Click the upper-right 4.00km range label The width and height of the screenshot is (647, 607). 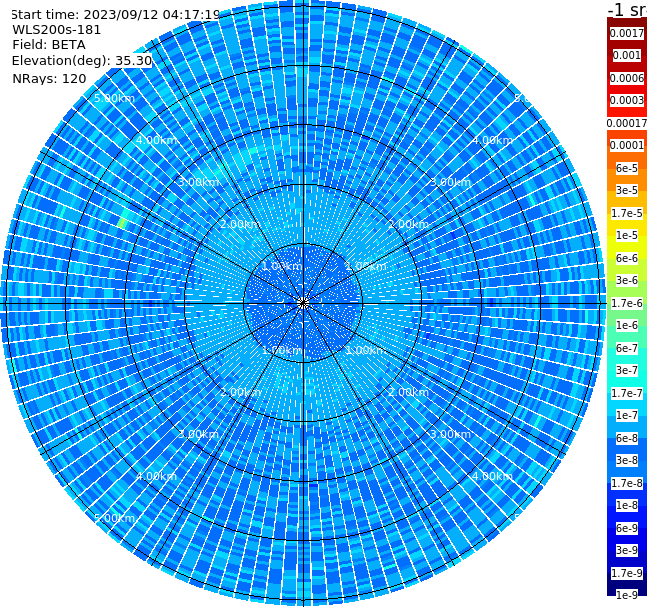pos(492,140)
